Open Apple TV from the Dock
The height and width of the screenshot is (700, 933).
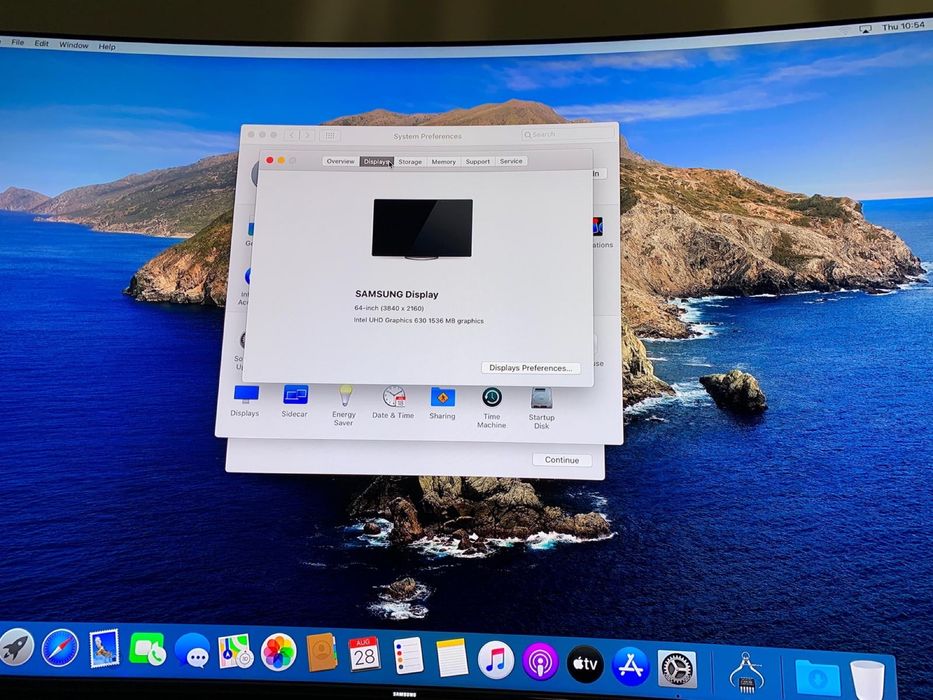pyautogui.click(x=585, y=664)
